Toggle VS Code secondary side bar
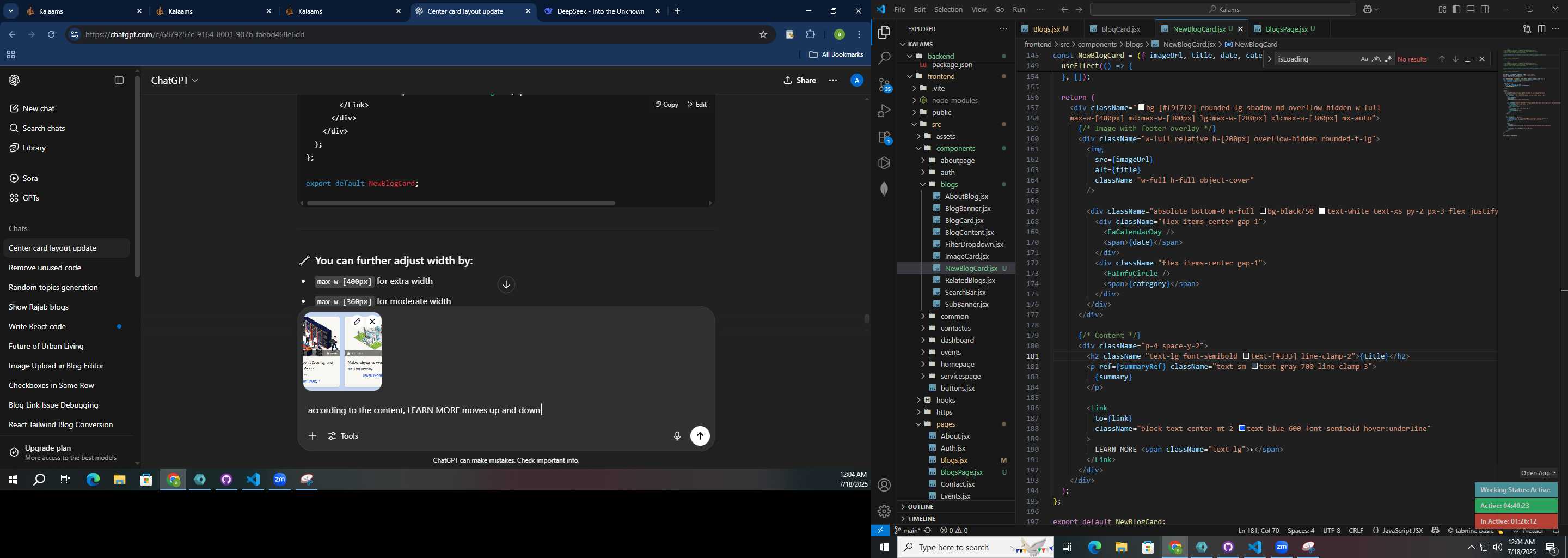1568x558 pixels. 1485,10
